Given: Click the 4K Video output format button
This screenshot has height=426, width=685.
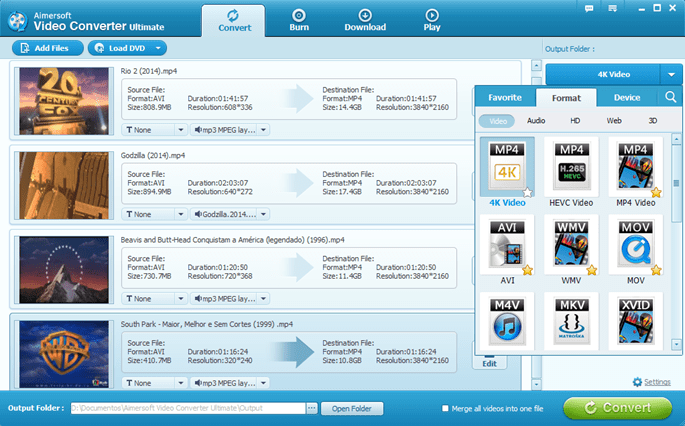Looking at the screenshot, I should coord(603,75).
